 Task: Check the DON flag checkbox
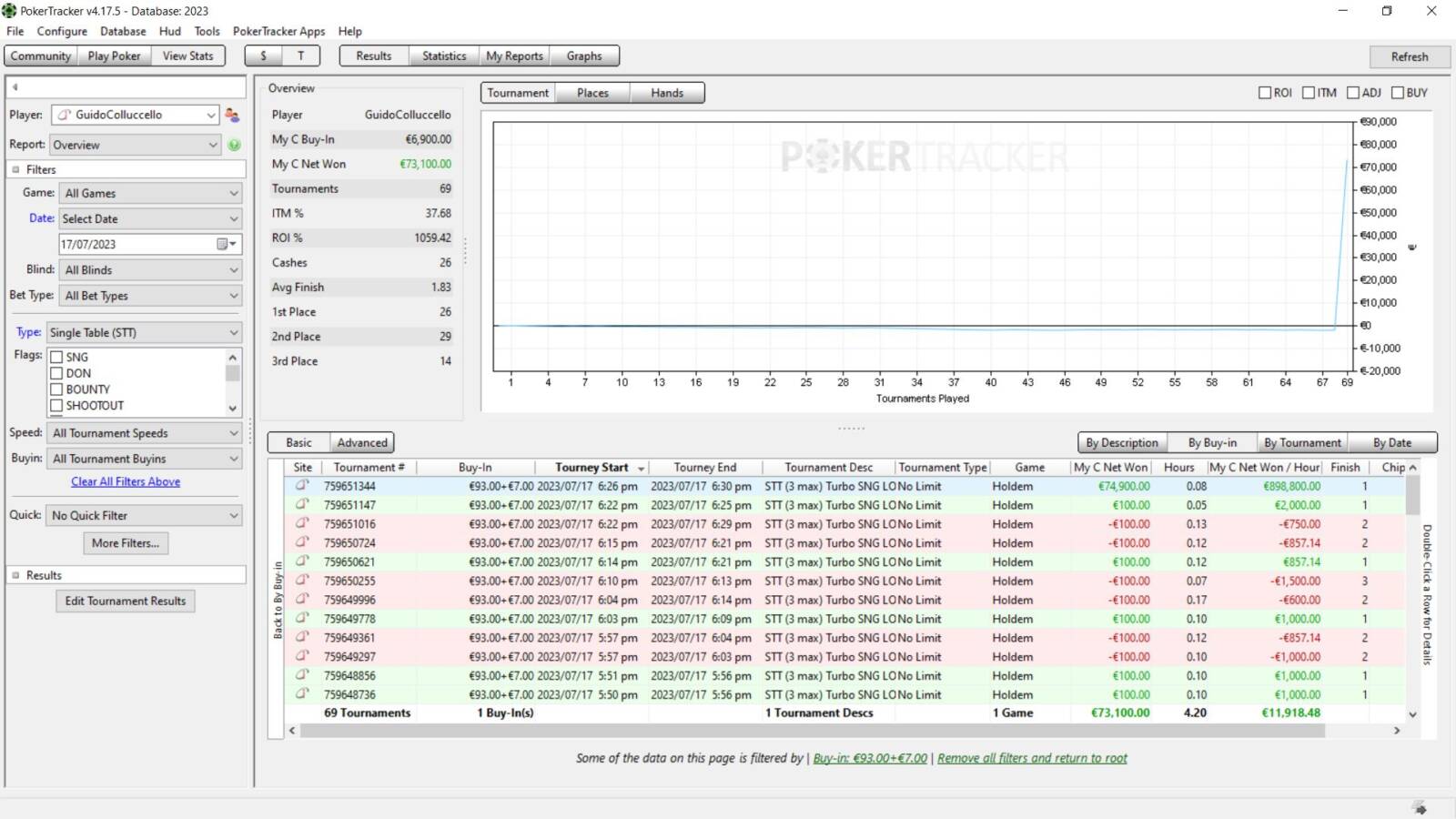(x=56, y=373)
